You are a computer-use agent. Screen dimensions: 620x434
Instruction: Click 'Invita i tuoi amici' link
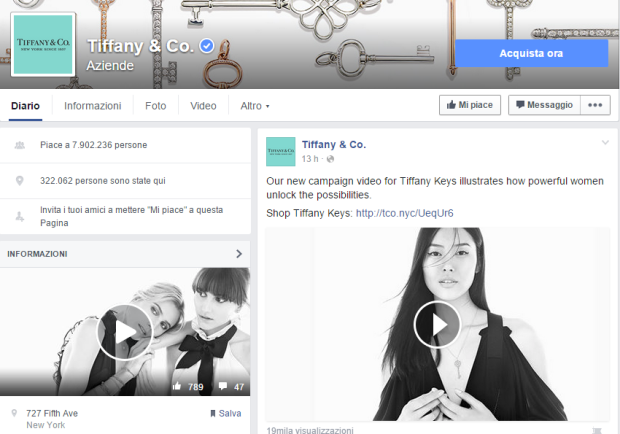tap(131, 216)
